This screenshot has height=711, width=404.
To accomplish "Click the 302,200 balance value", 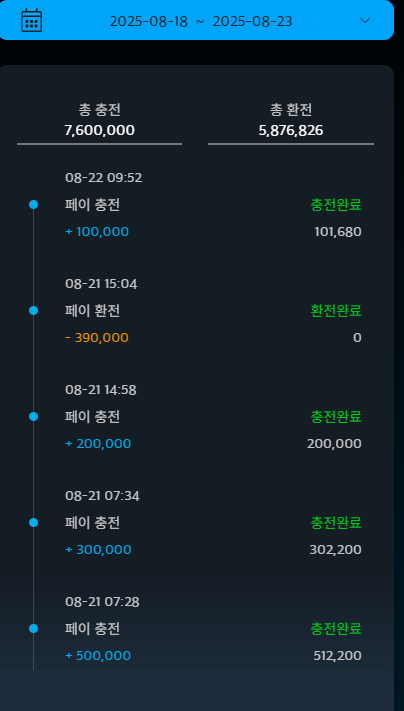I will click(336, 550).
